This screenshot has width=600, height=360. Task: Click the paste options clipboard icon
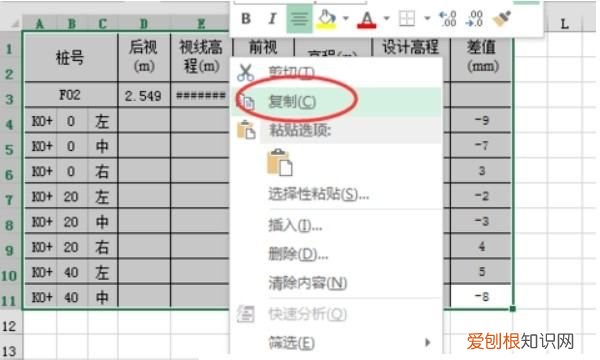pyautogui.click(x=246, y=130)
